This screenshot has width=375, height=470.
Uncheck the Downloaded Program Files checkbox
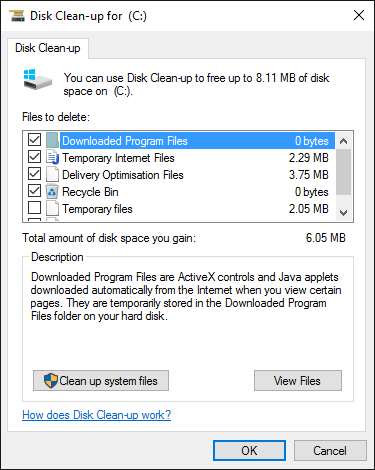pos(35,140)
